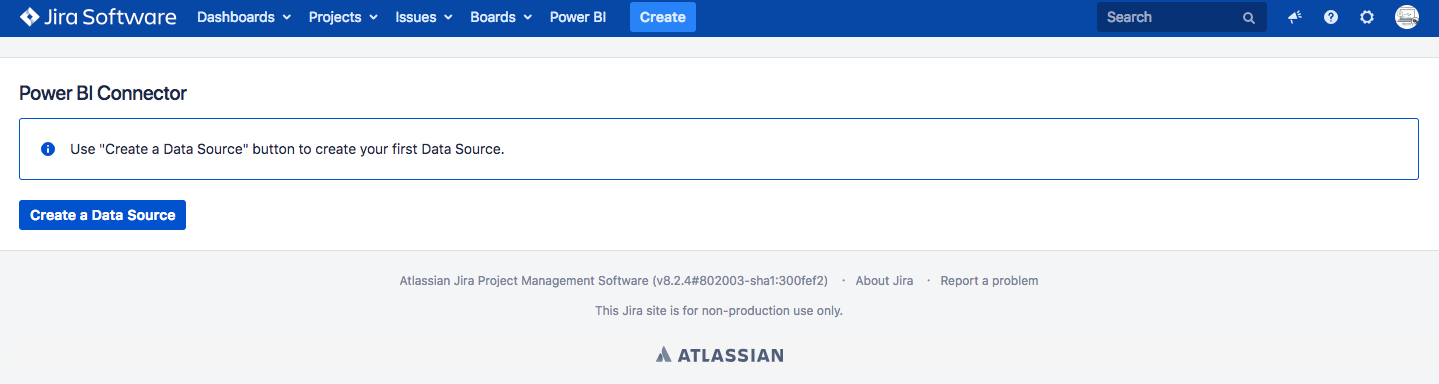This screenshot has width=1439, height=384.
Task: Click Create a Data Source button
Action: pos(102,215)
